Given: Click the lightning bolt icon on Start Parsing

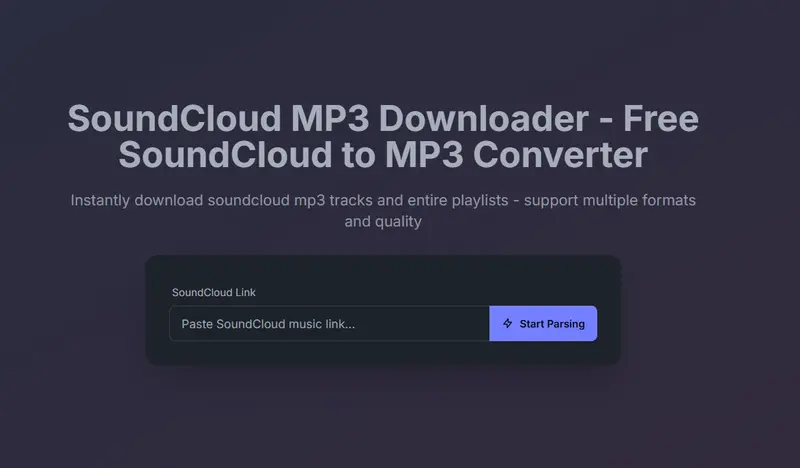Looking at the screenshot, I should tap(507, 324).
